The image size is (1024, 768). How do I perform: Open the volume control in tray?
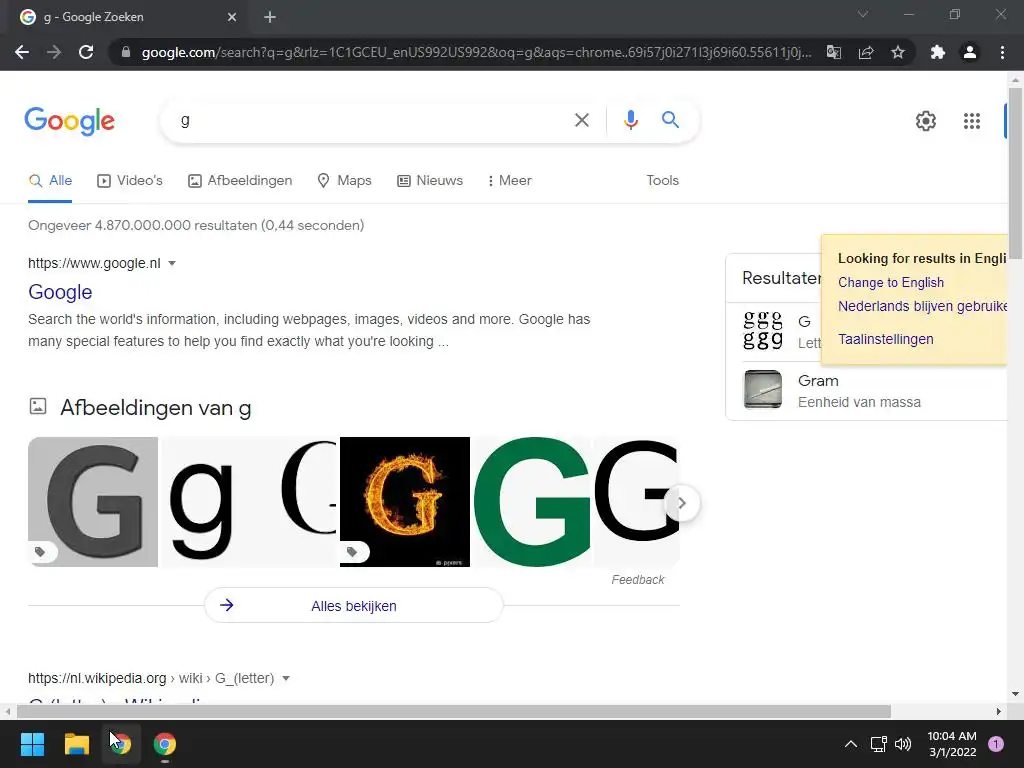click(903, 744)
